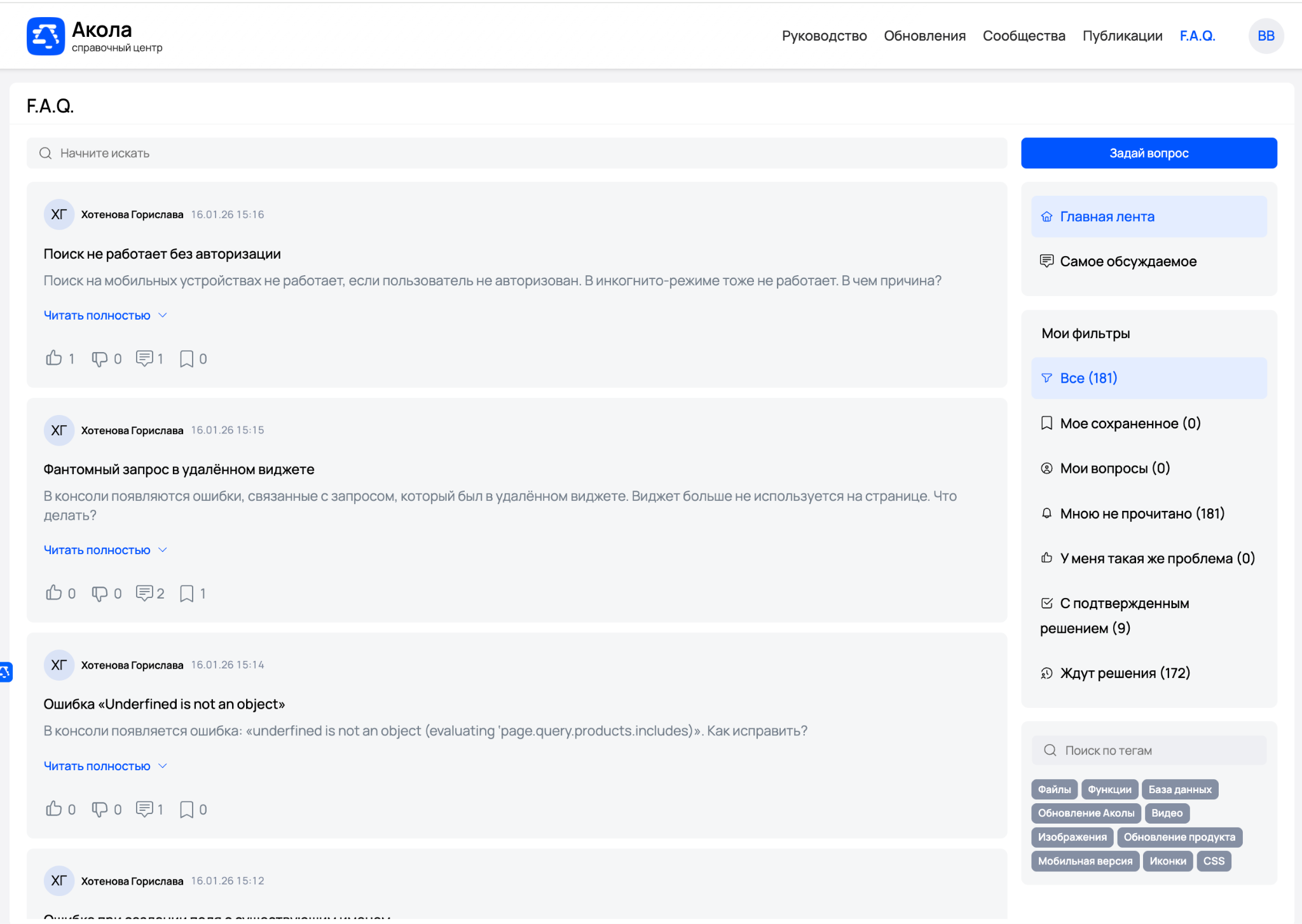Bookmark the Underfined is not an object post
This screenshot has width=1302, height=924.
186,809
